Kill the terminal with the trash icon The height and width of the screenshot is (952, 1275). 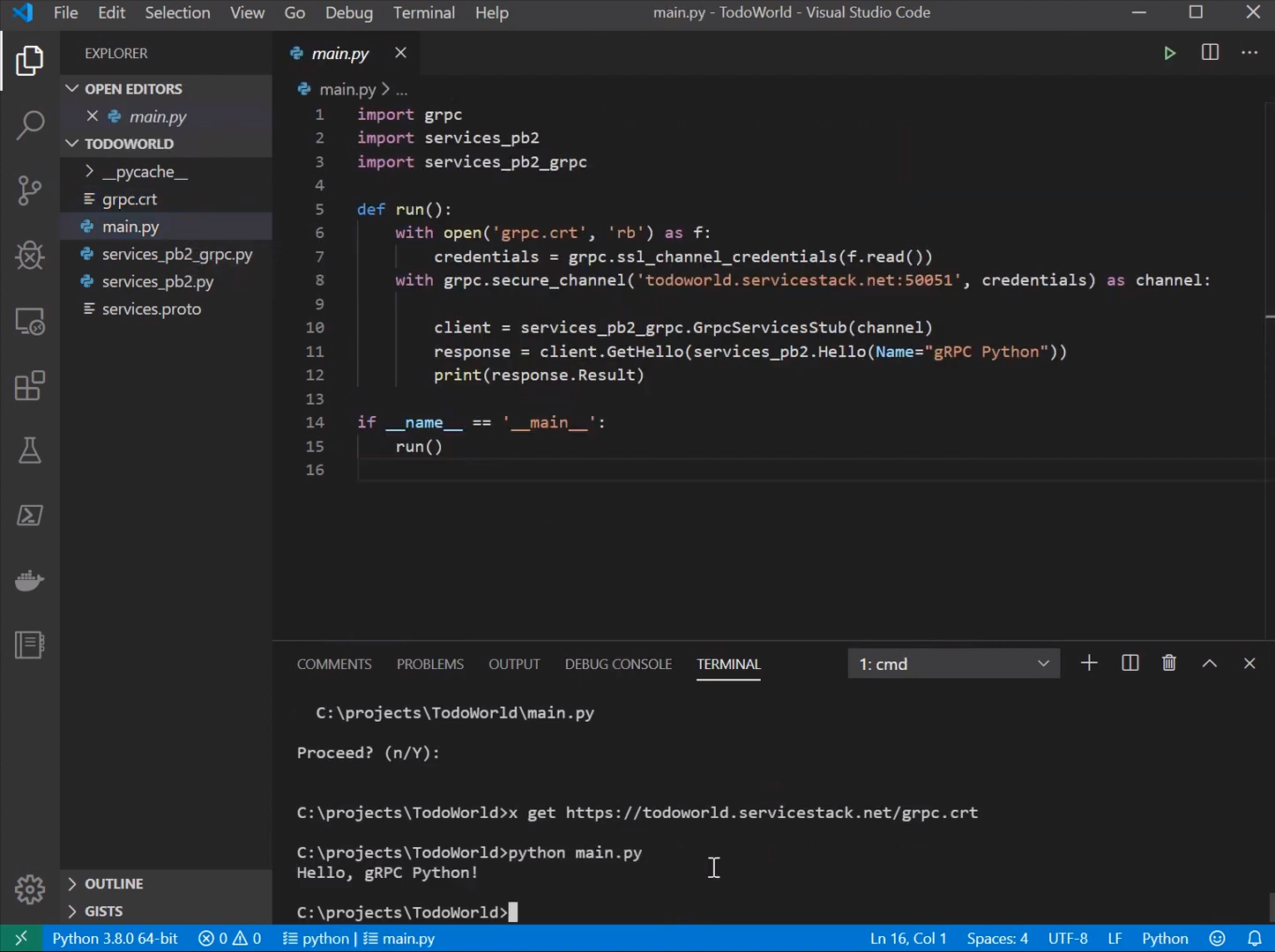pos(1169,663)
